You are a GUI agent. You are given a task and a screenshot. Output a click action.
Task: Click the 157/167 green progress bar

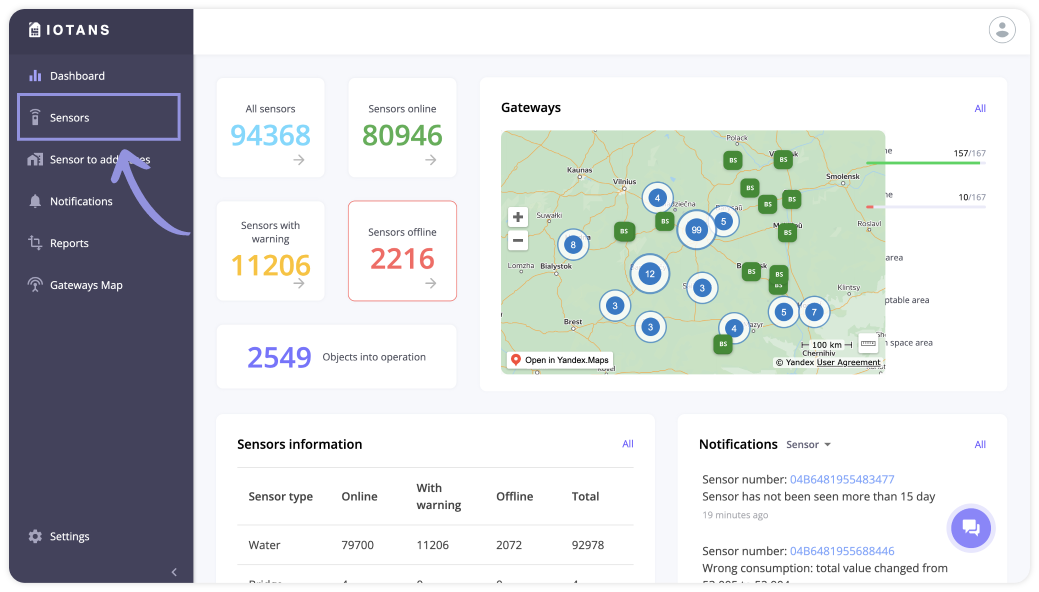point(926,162)
